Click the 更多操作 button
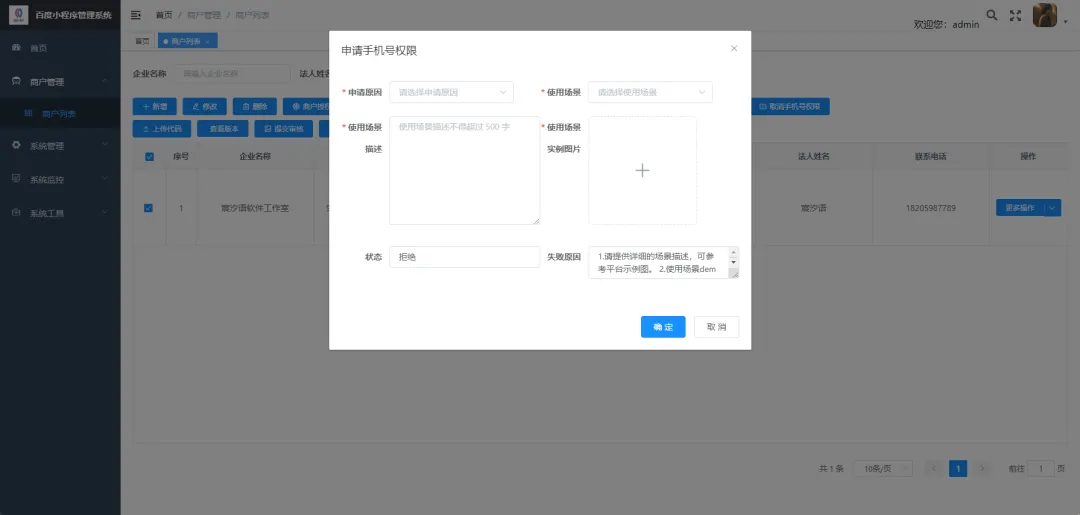Image resolution: width=1080 pixels, height=515 pixels. click(1020, 208)
